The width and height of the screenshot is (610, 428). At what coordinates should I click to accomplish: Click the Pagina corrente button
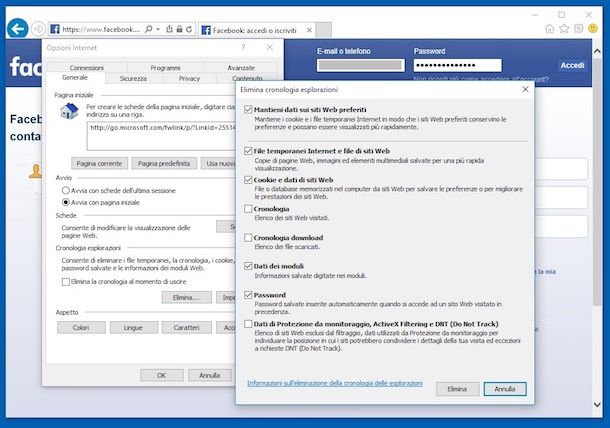tap(99, 163)
